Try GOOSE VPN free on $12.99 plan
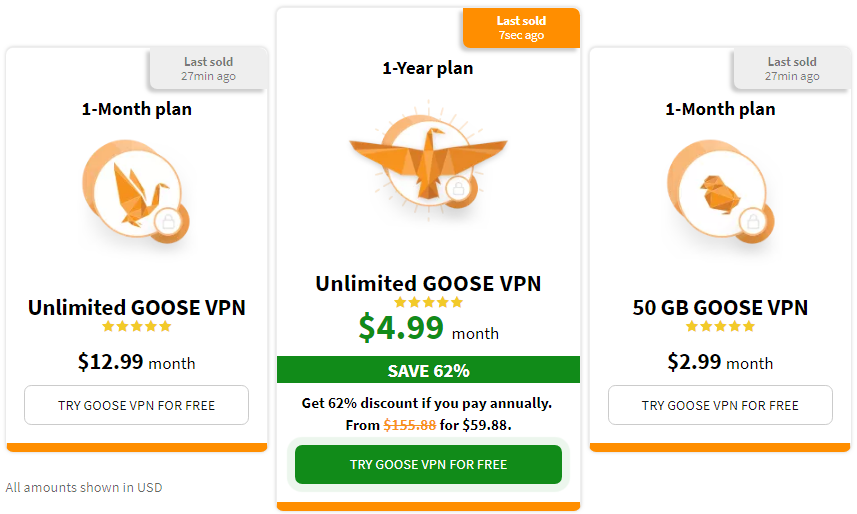857x514 pixels. [137, 405]
